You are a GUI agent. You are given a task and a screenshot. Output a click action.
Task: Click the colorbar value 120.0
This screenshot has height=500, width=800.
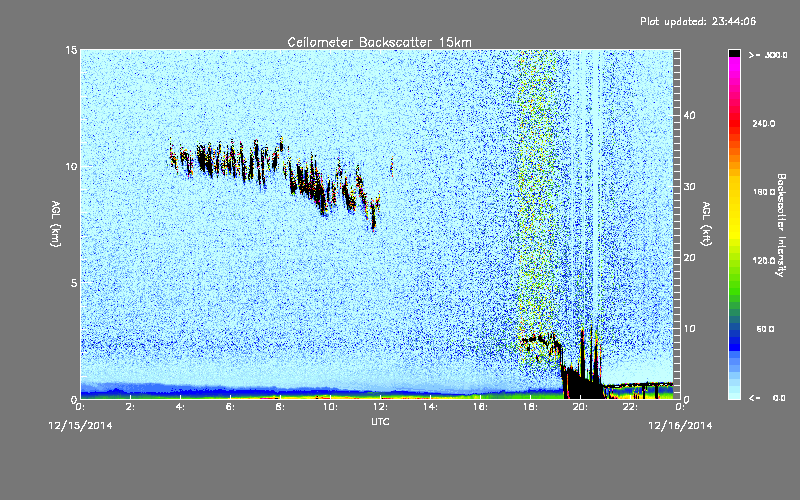click(763, 261)
